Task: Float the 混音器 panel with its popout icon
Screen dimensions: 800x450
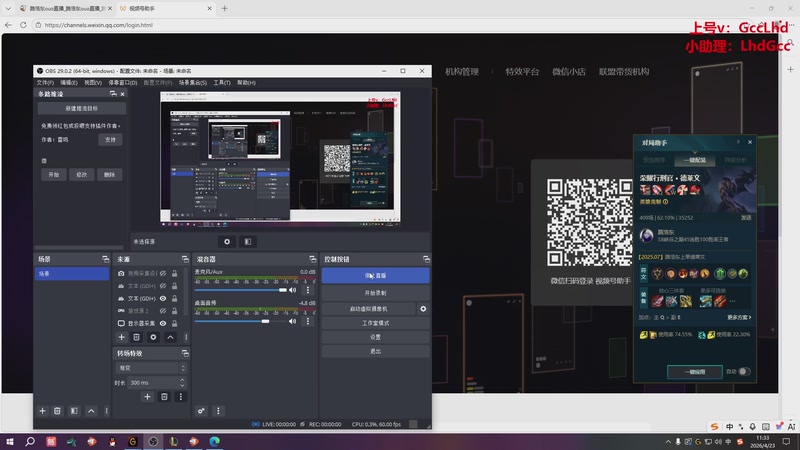Action: click(312, 259)
